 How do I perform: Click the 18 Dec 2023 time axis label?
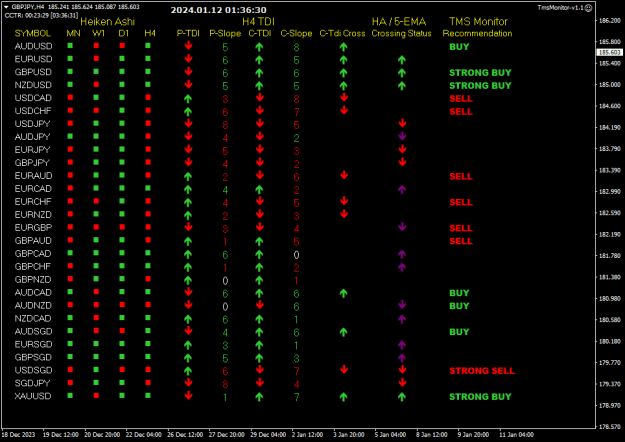pyautogui.click(x=18, y=434)
